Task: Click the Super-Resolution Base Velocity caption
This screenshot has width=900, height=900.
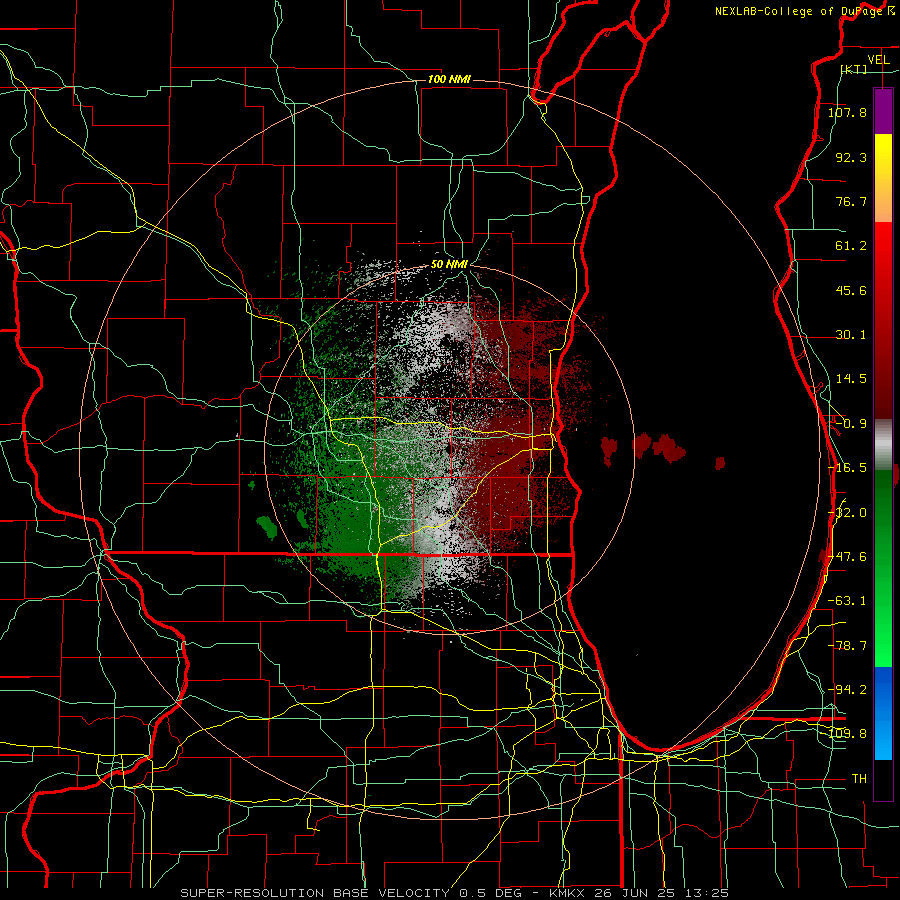Action: (x=454, y=893)
